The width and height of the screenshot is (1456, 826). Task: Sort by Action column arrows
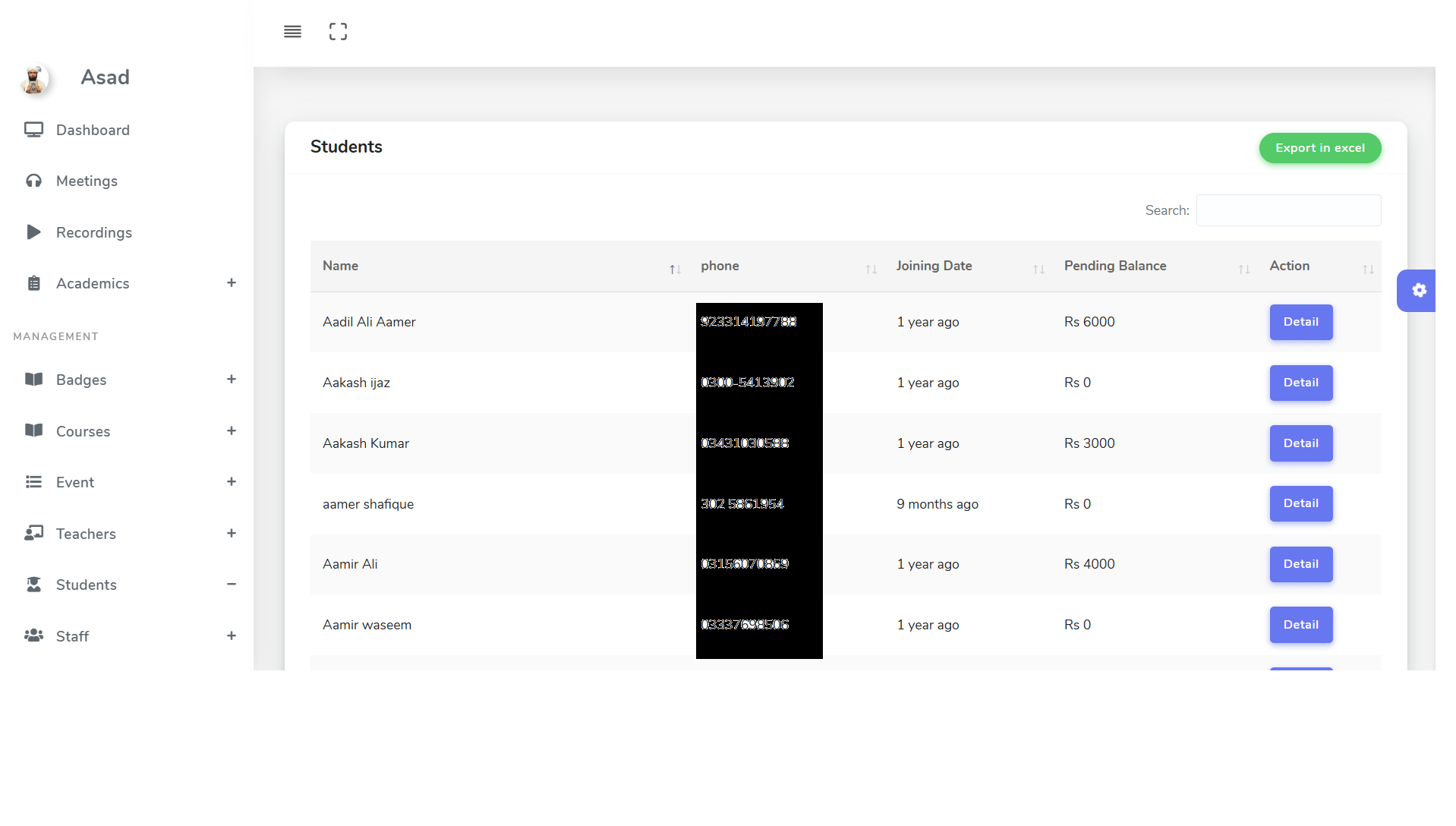(1368, 270)
